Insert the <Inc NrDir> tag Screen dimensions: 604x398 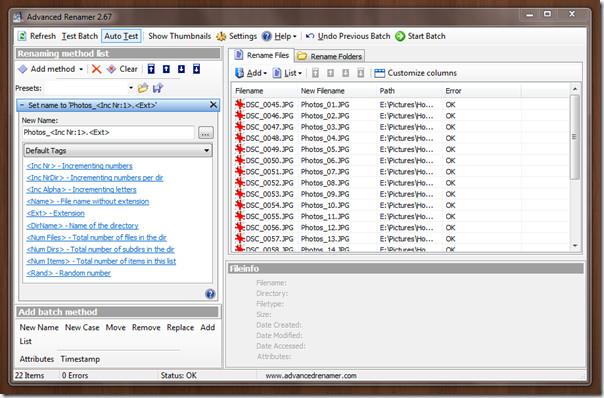click(x=95, y=178)
